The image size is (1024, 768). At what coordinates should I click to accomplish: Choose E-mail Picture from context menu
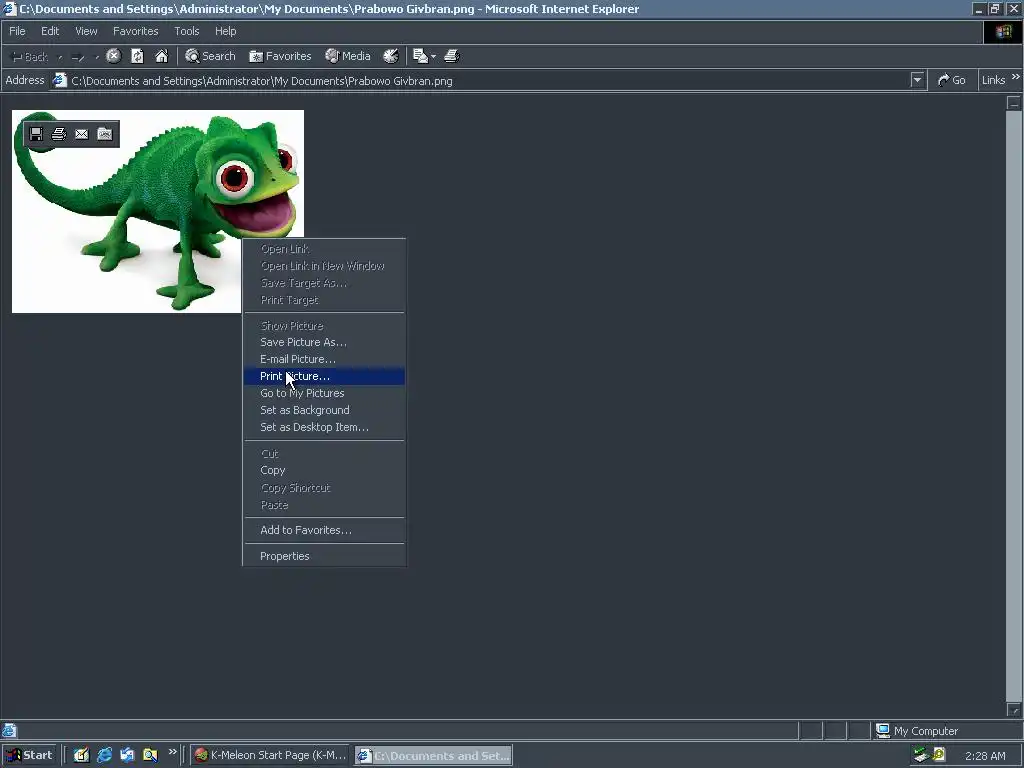325,359
